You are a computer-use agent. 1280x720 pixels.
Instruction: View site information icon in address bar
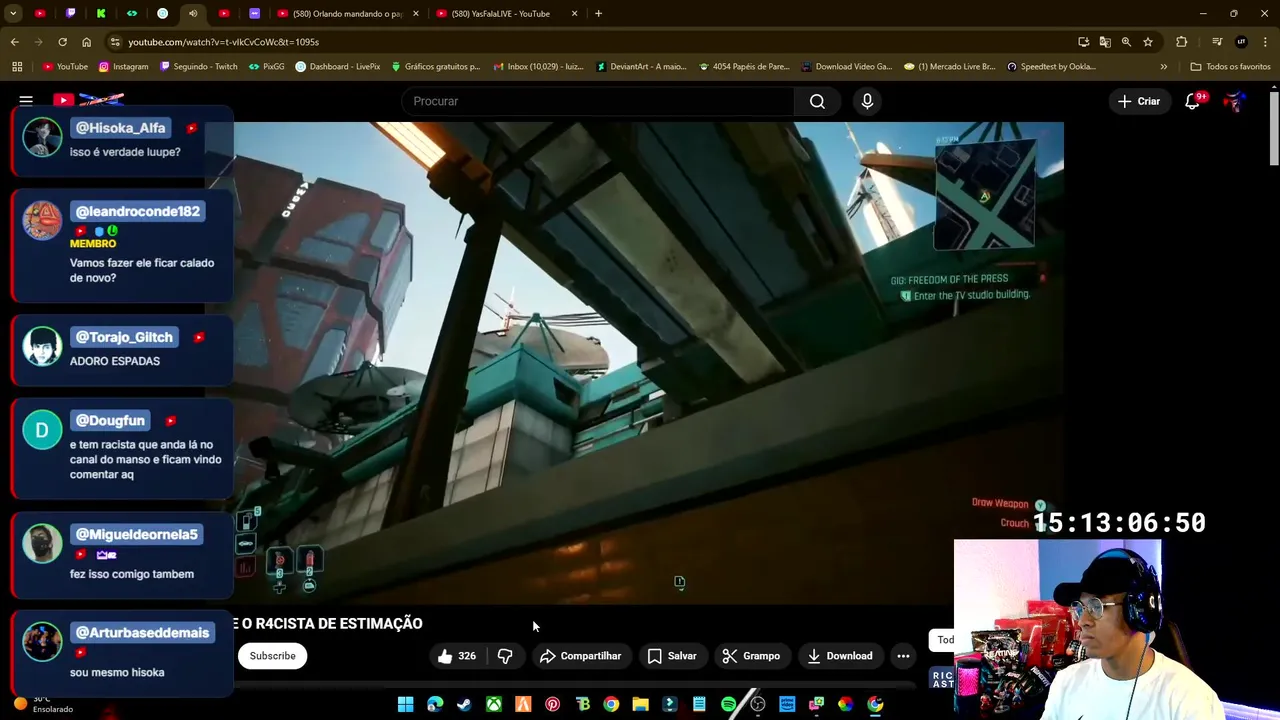coord(115,42)
